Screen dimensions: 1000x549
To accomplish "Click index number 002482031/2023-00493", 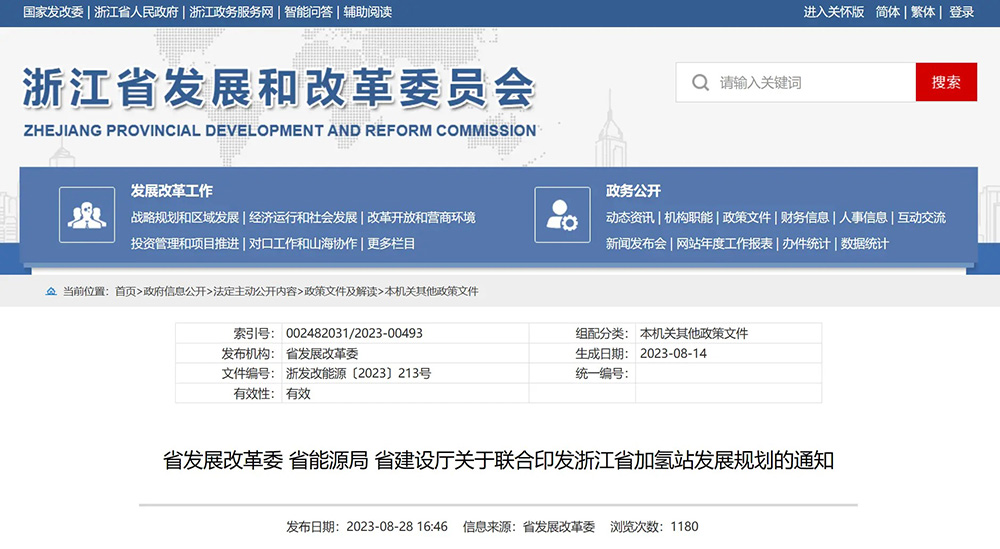I will click(x=354, y=333).
